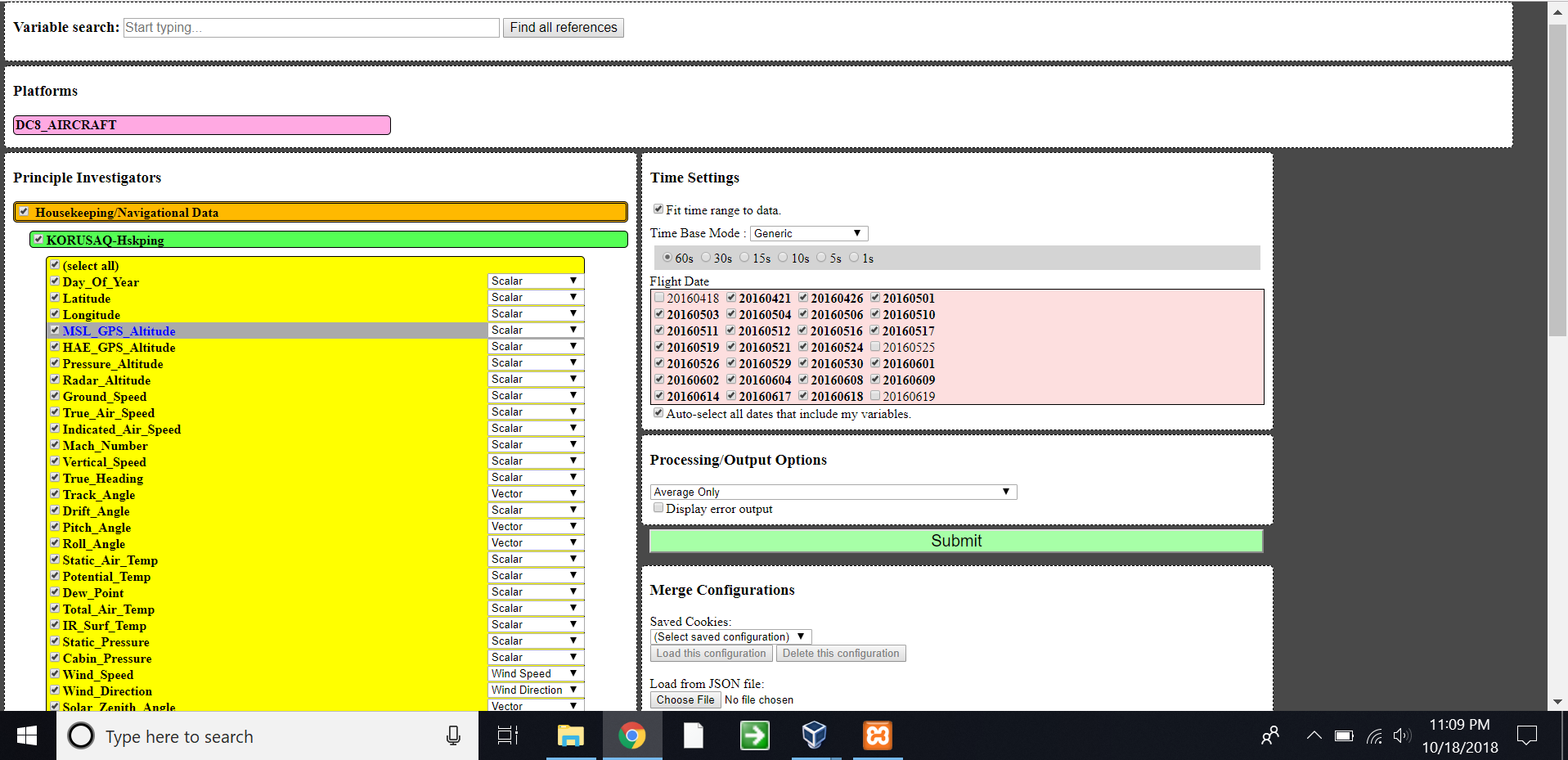The image size is (1568, 760).
Task: Uncheck Wind_Speed variable checkbox
Action: 55,673
